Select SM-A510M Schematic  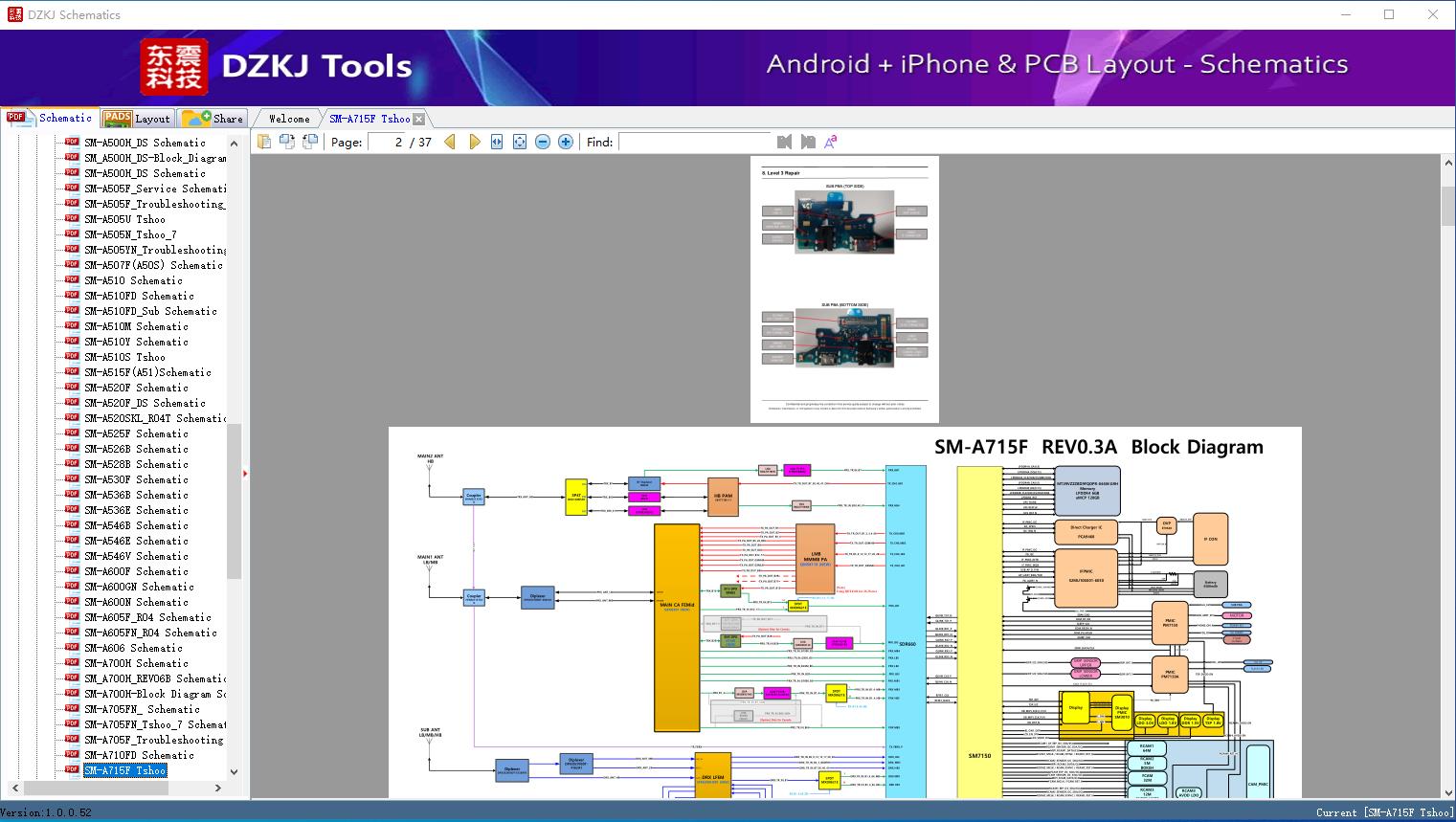click(x=136, y=326)
